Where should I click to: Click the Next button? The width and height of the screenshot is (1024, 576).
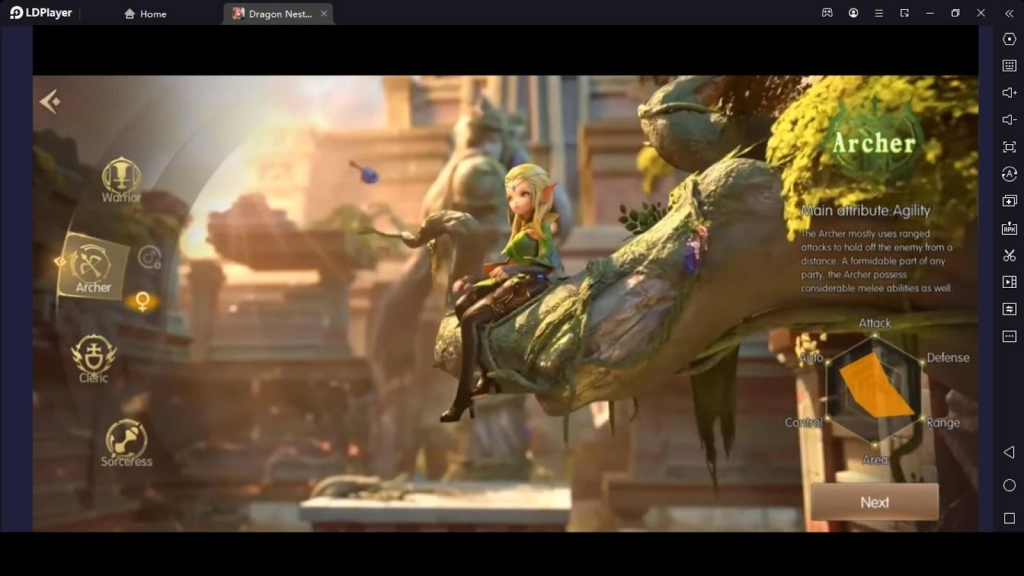(x=874, y=502)
